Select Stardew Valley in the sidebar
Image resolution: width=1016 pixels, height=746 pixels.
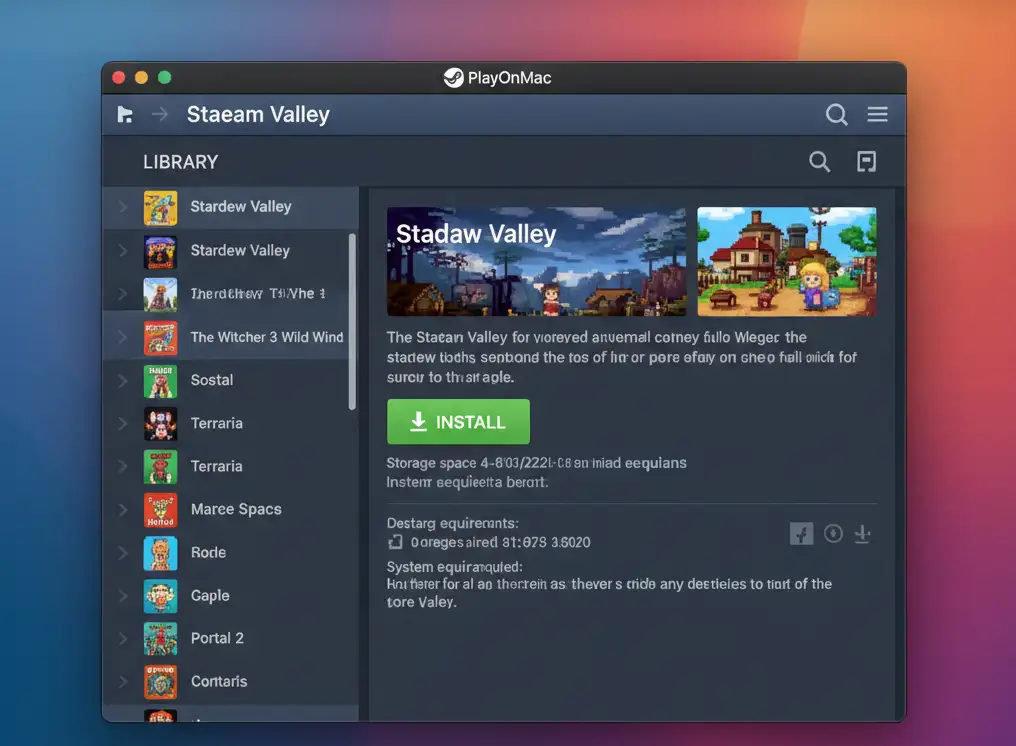point(240,207)
